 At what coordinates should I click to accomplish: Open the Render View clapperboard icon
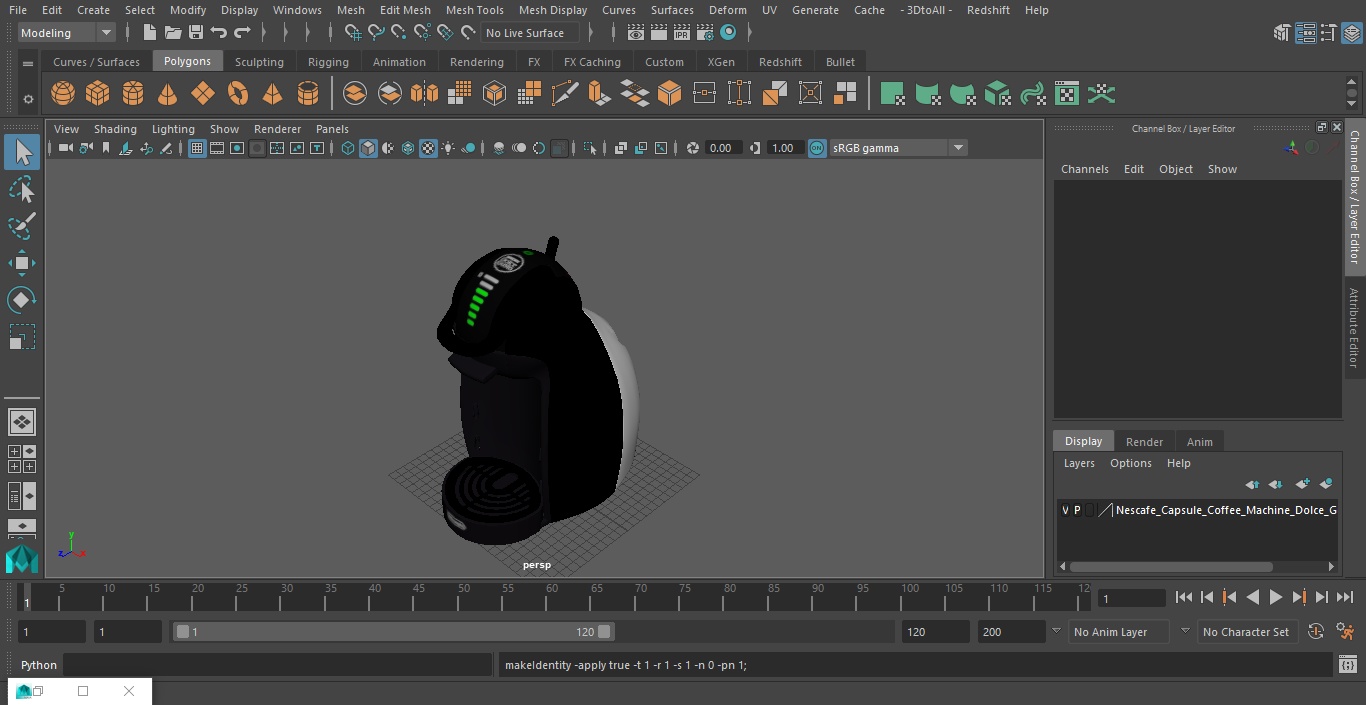point(636,33)
